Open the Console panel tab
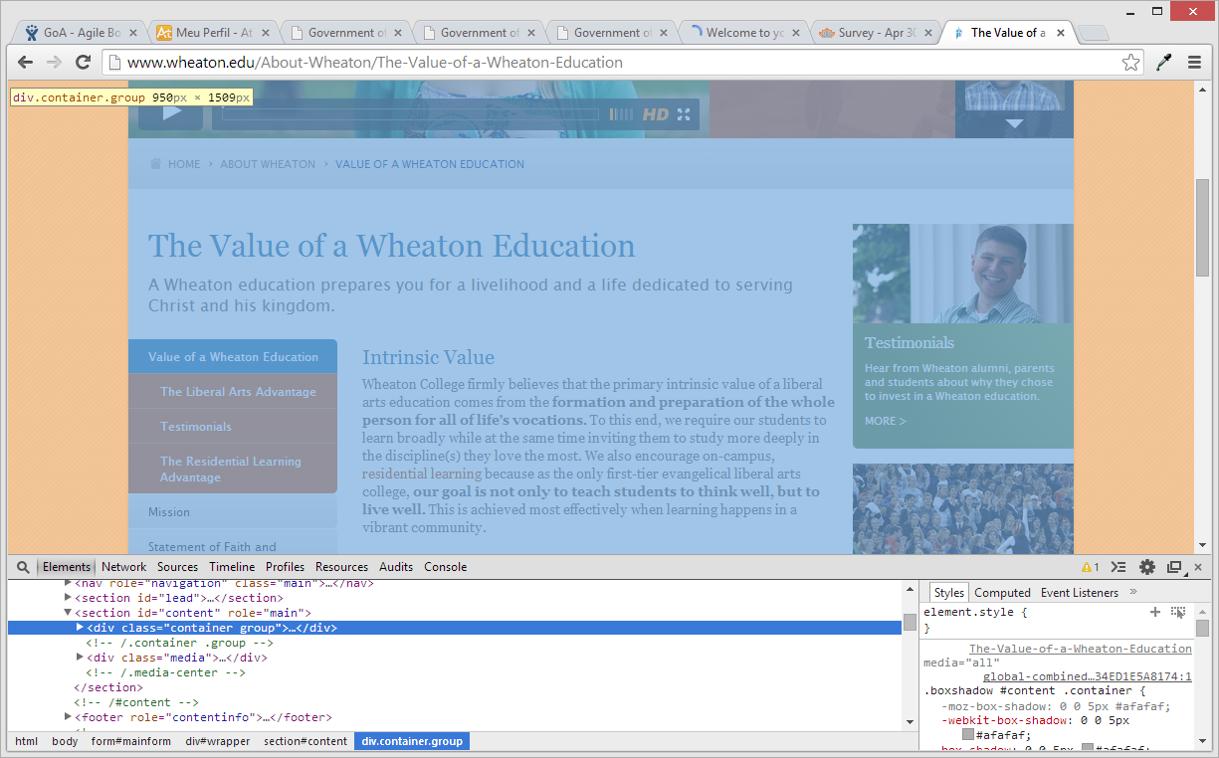 click(445, 567)
